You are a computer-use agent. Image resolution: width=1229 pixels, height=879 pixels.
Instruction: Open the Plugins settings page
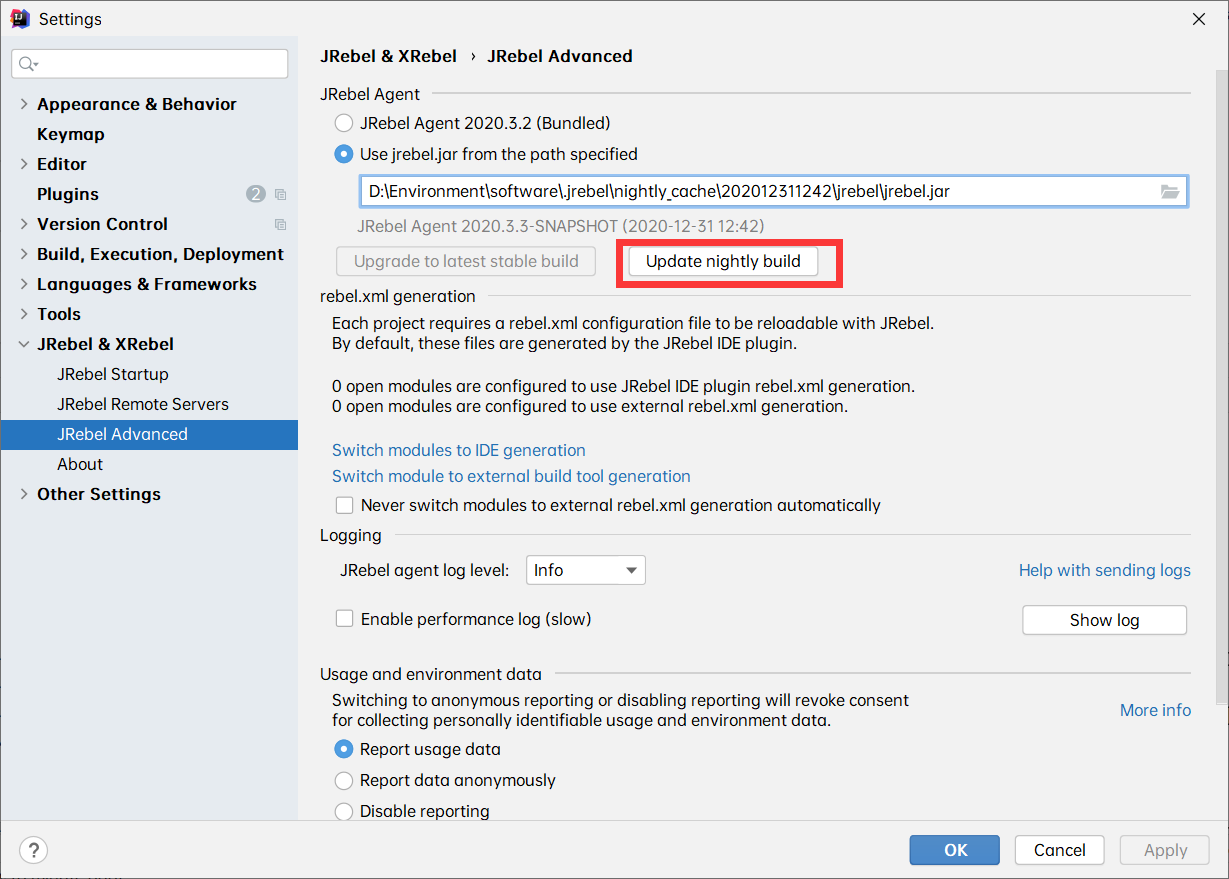(68, 194)
